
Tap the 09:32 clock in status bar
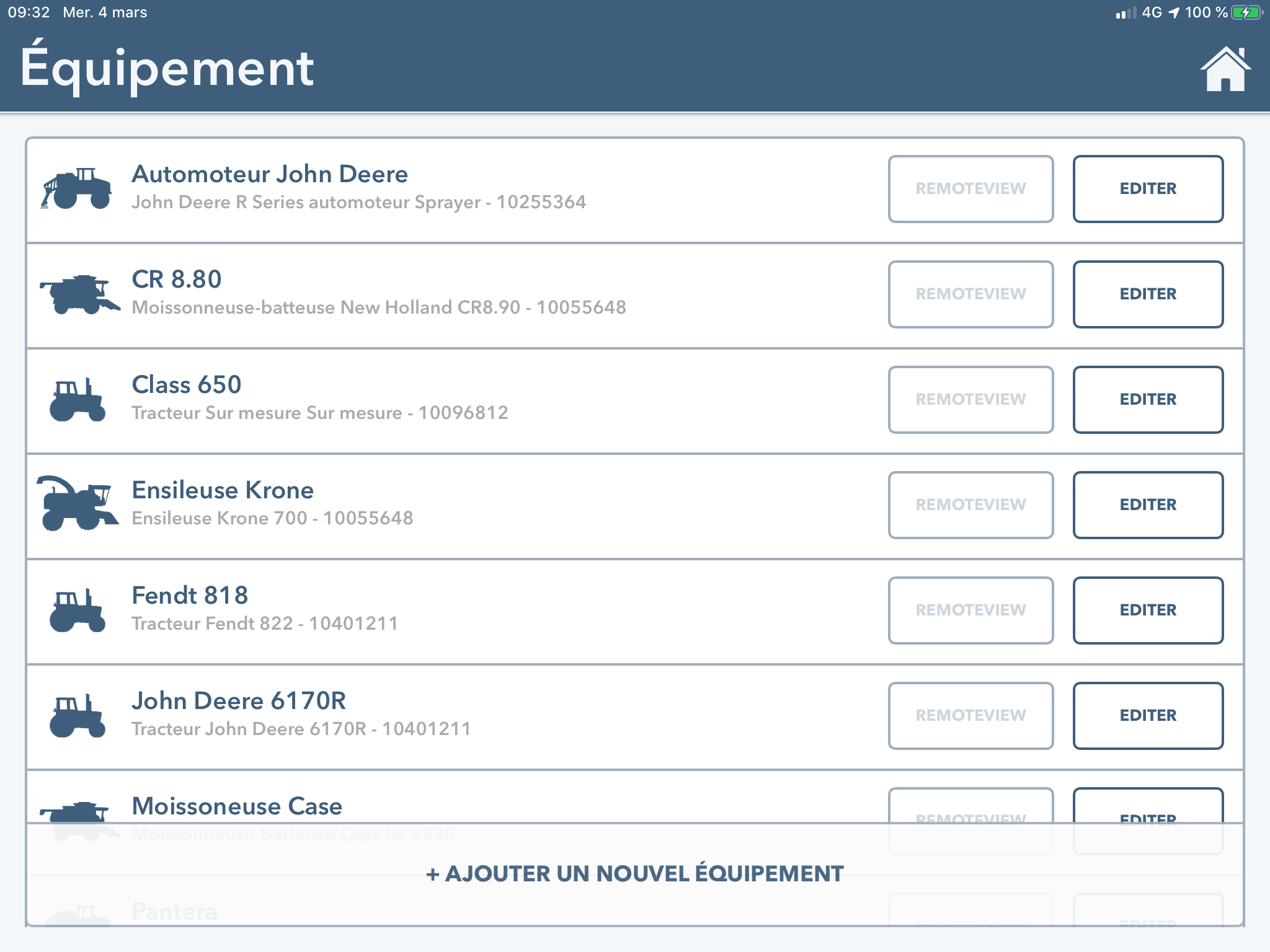[x=29, y=12]
